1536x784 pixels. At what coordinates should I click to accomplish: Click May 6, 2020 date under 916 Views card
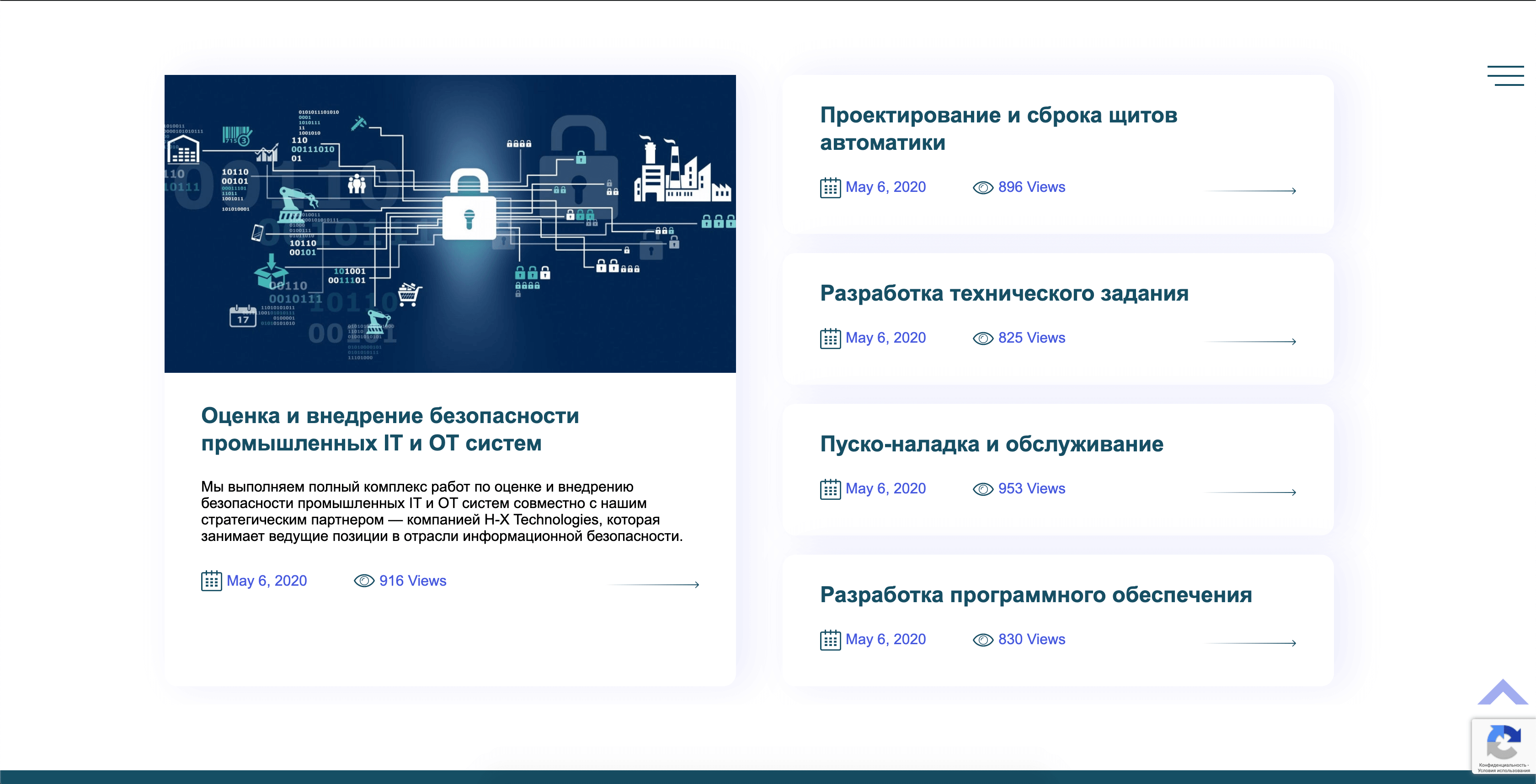pyautogui.click(x=267, y=581)
